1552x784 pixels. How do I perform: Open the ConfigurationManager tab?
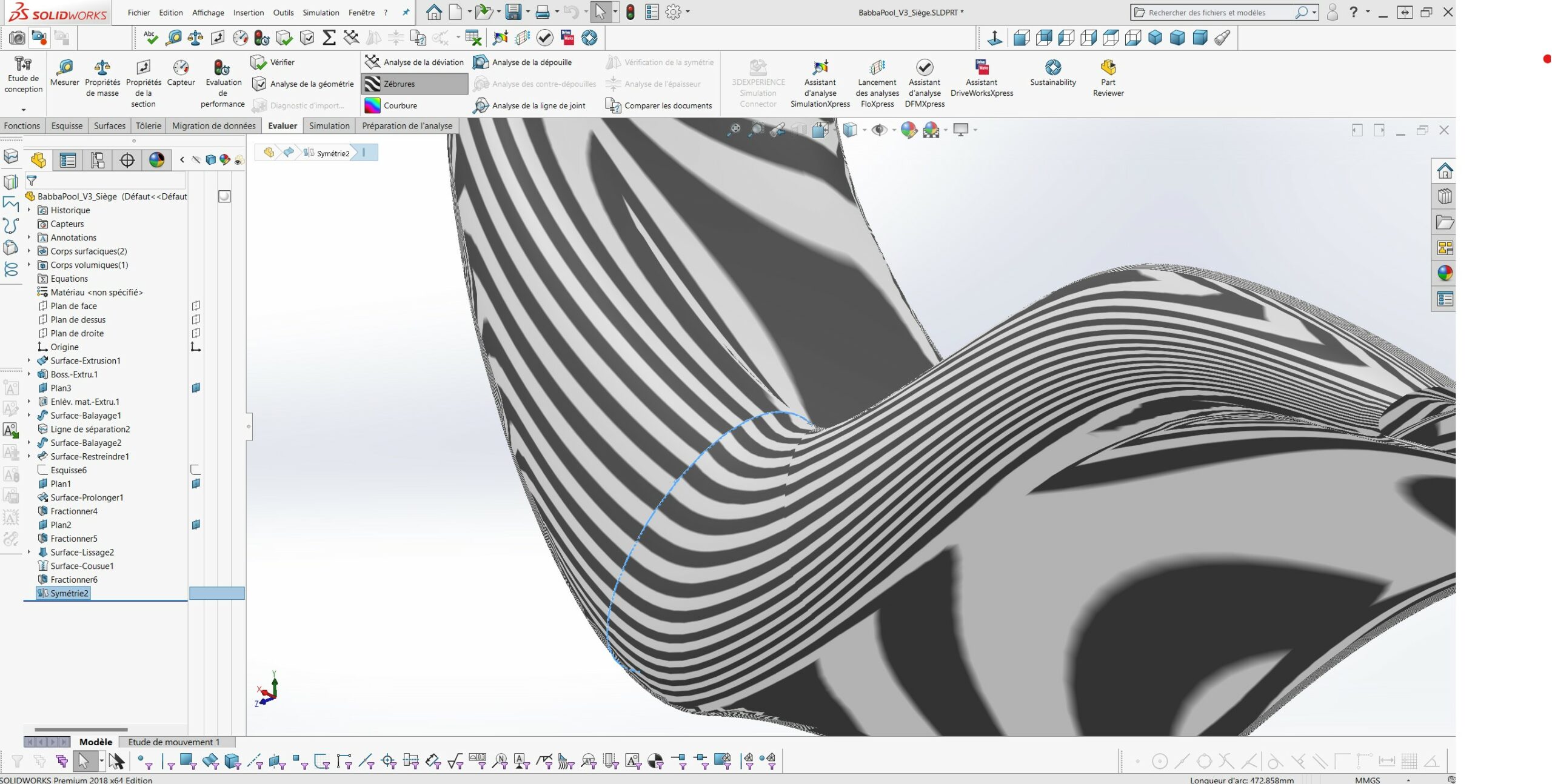coord(98,160)
